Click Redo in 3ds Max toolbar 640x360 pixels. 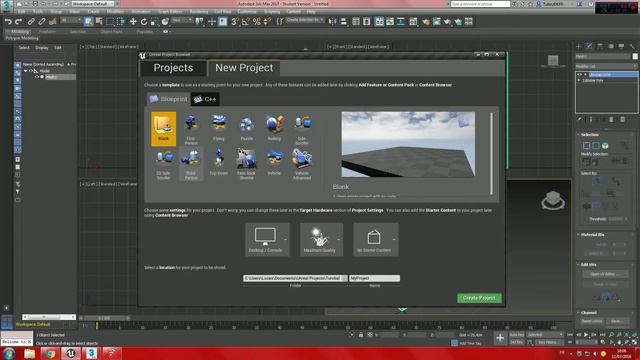[x=18, y=22]
